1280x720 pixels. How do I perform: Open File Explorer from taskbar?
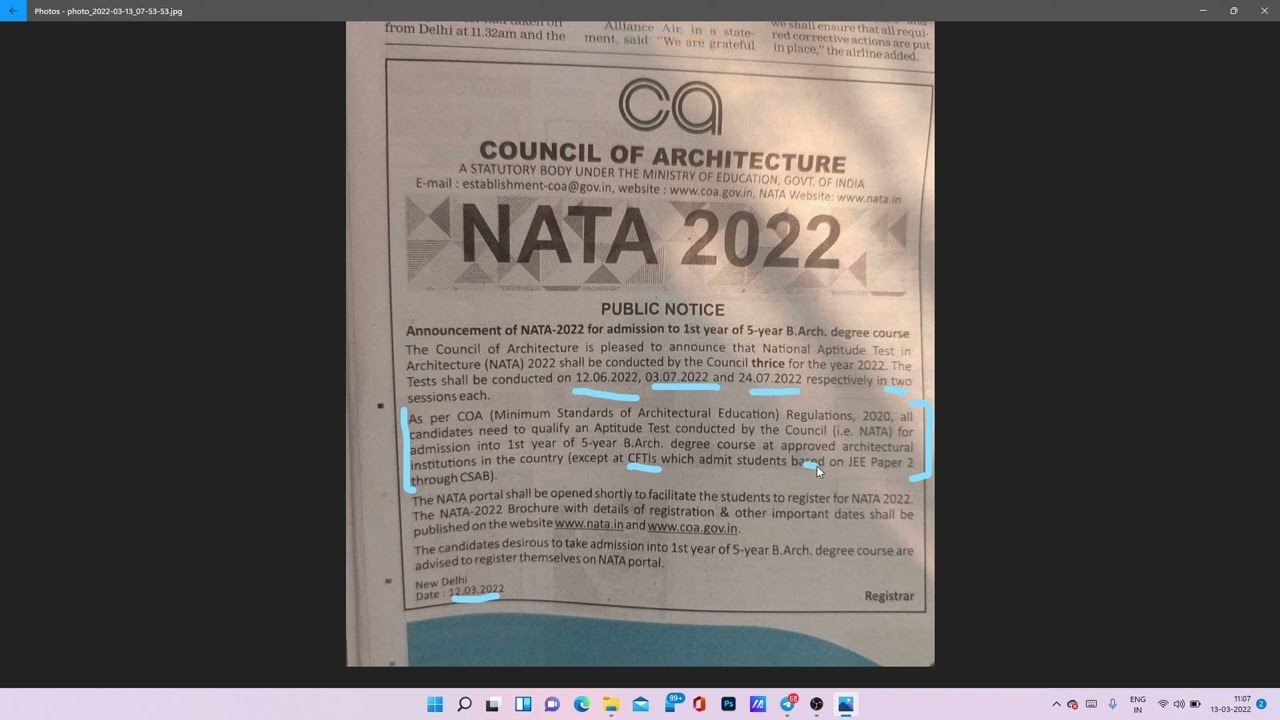tap(611, 704)
